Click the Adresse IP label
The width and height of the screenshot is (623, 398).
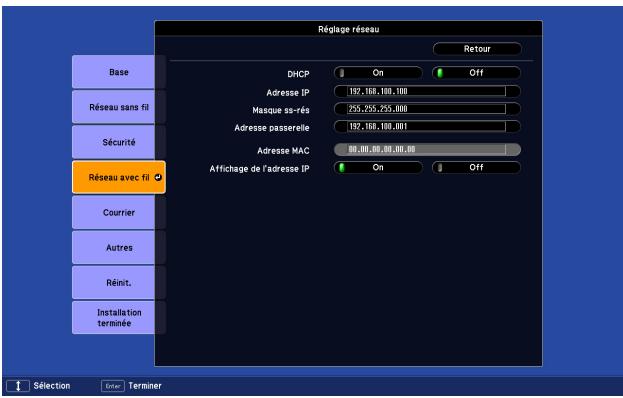click(288, 93)
